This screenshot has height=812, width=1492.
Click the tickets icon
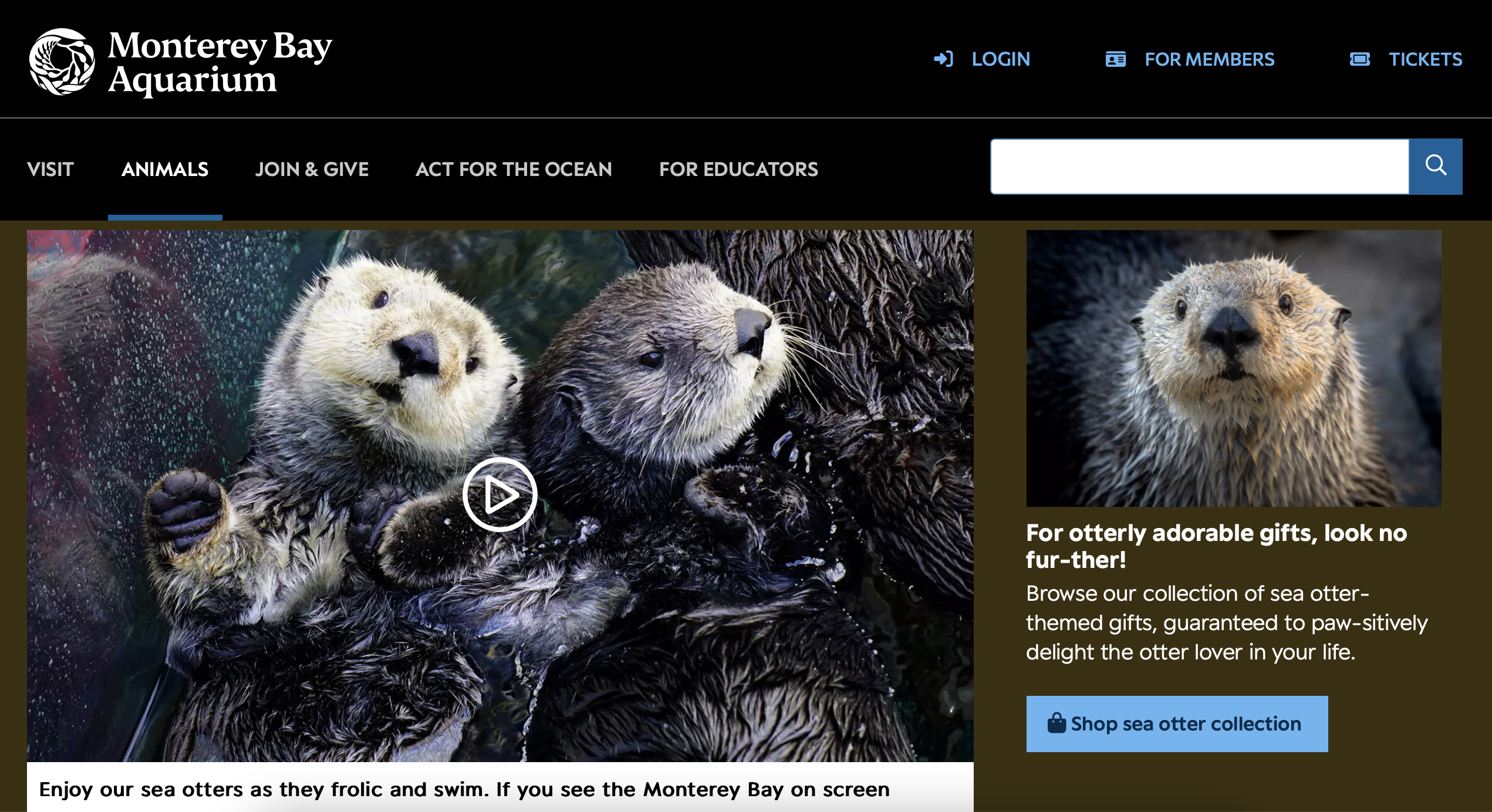[x=1361, y=59]
